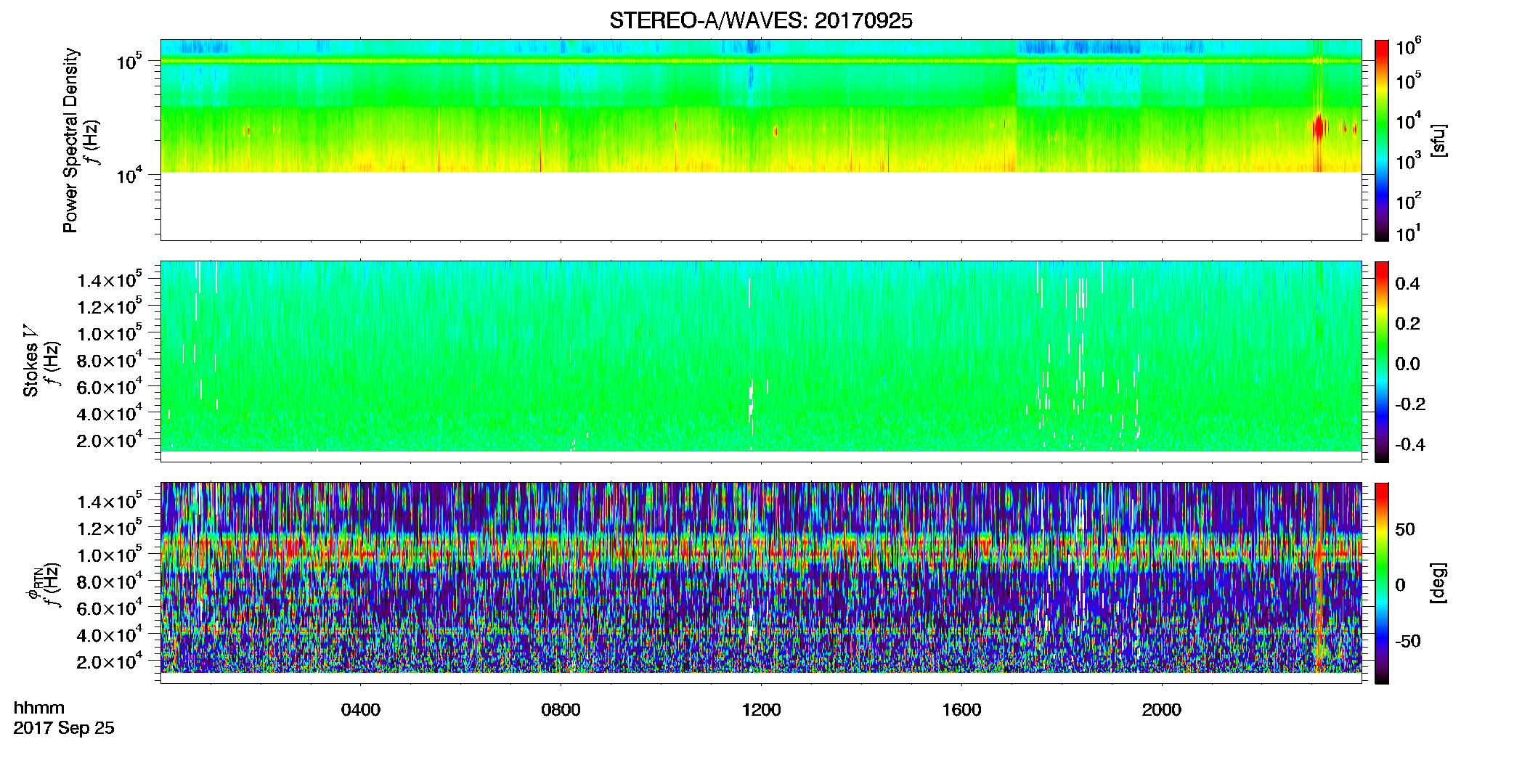Select the hhmm time format label

[39, 708]
